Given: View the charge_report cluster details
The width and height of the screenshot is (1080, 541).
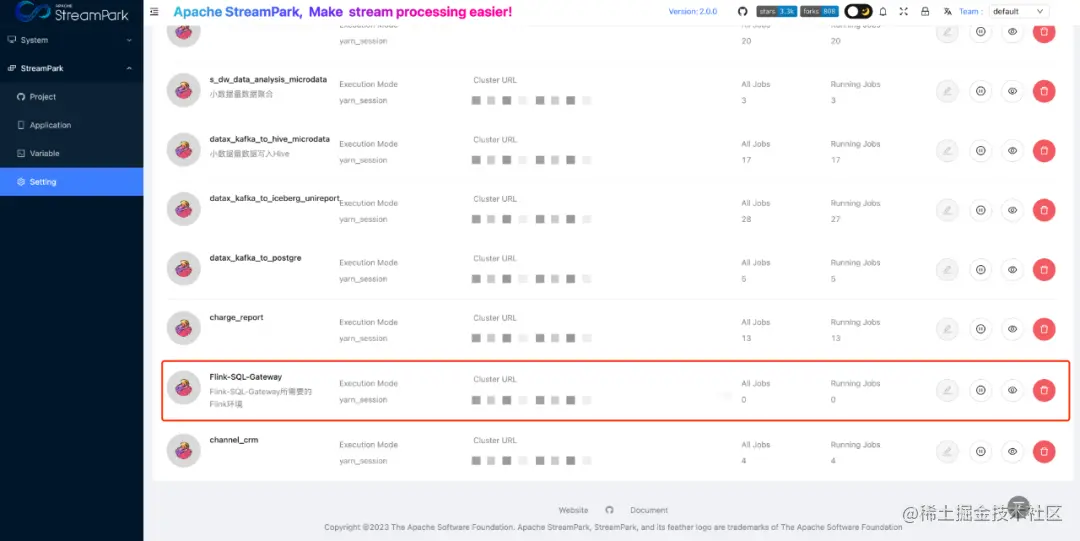Looking at the screenshot, I should pos(1012,329).
